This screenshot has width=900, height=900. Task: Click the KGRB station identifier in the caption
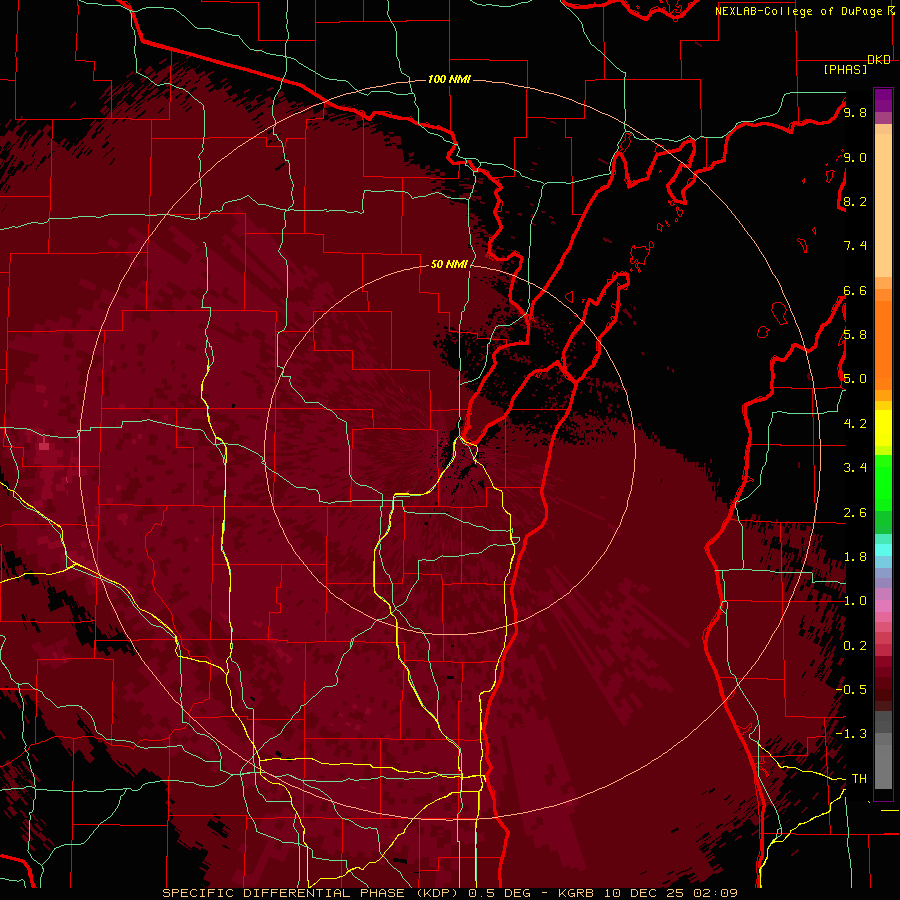click(x=577, y=893)
